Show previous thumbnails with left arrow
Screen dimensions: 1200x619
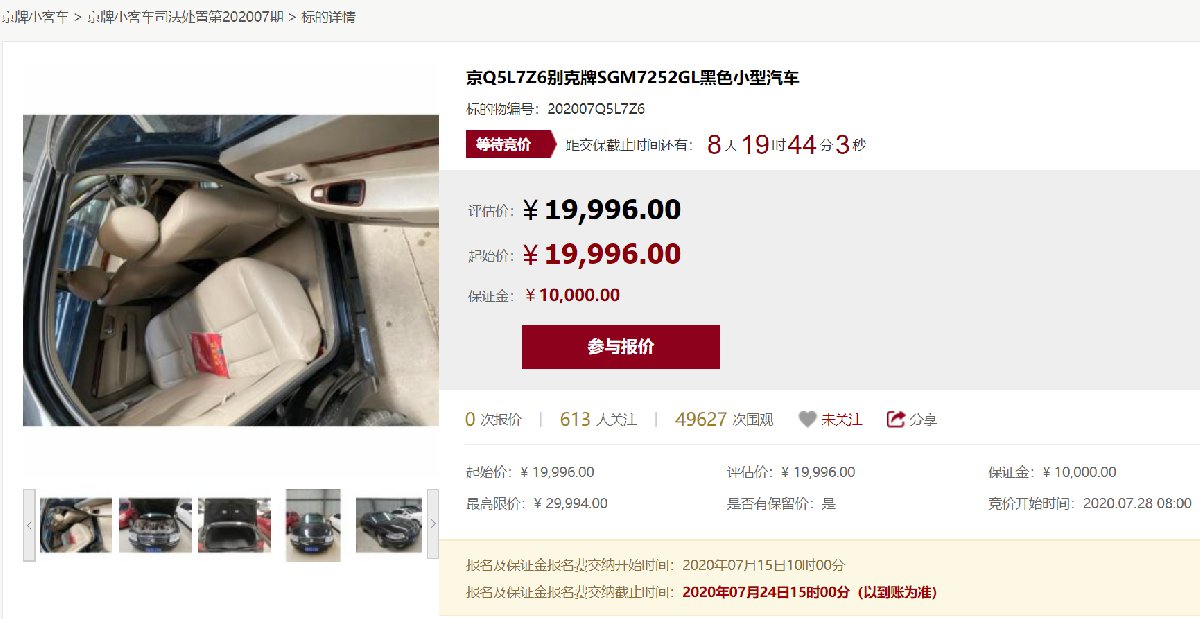29,524
